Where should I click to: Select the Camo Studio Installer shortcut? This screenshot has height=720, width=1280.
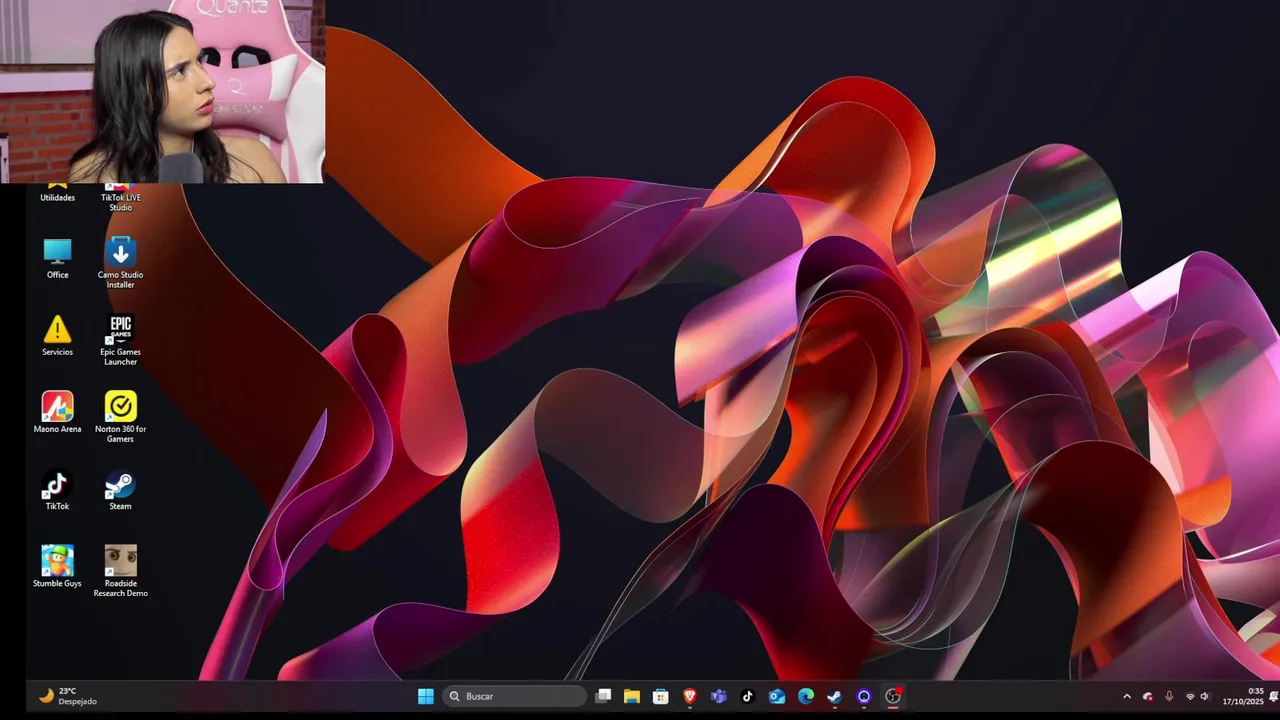[120, 263]
